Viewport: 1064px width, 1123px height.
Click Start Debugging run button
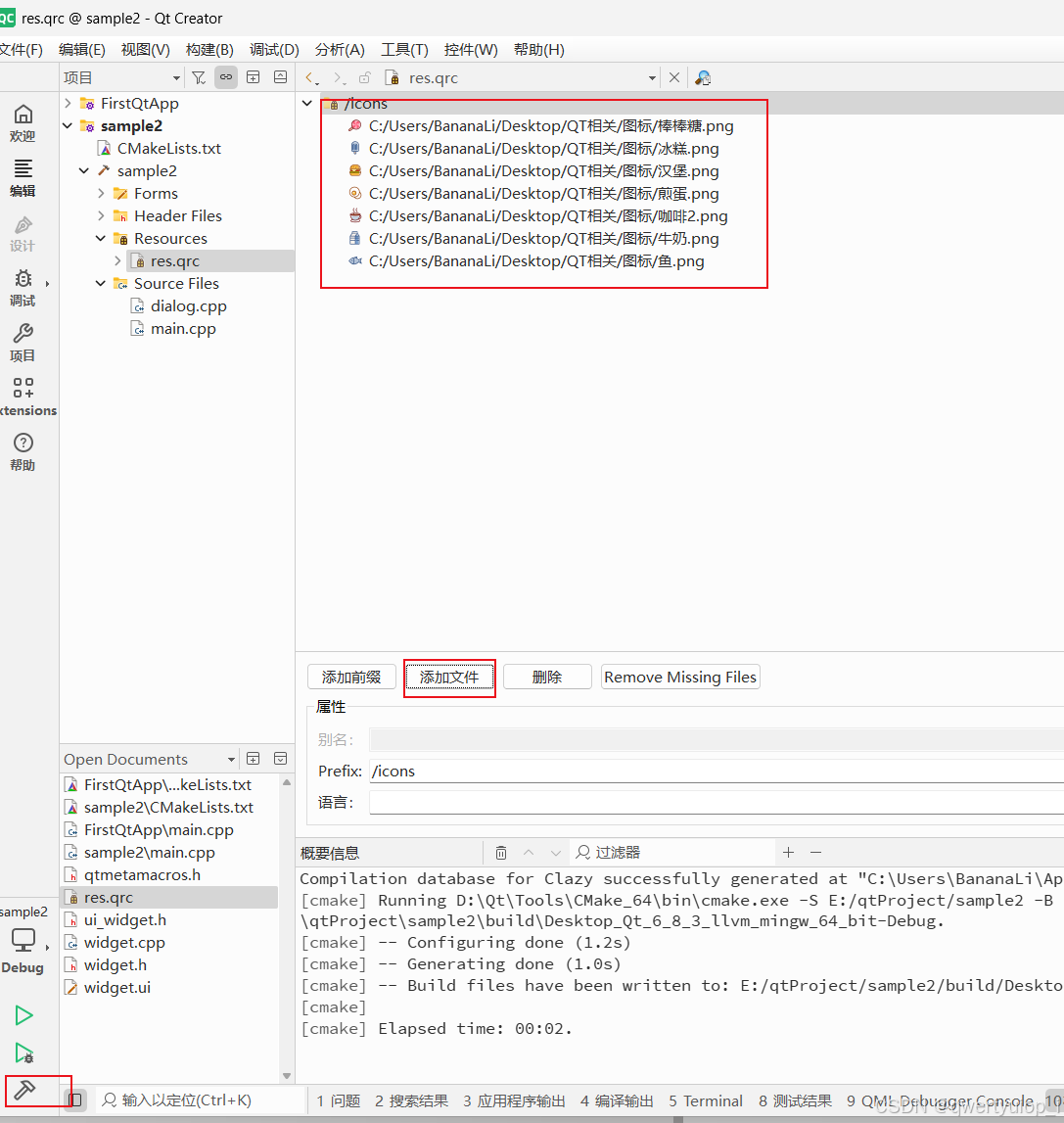click(23, 1053)
